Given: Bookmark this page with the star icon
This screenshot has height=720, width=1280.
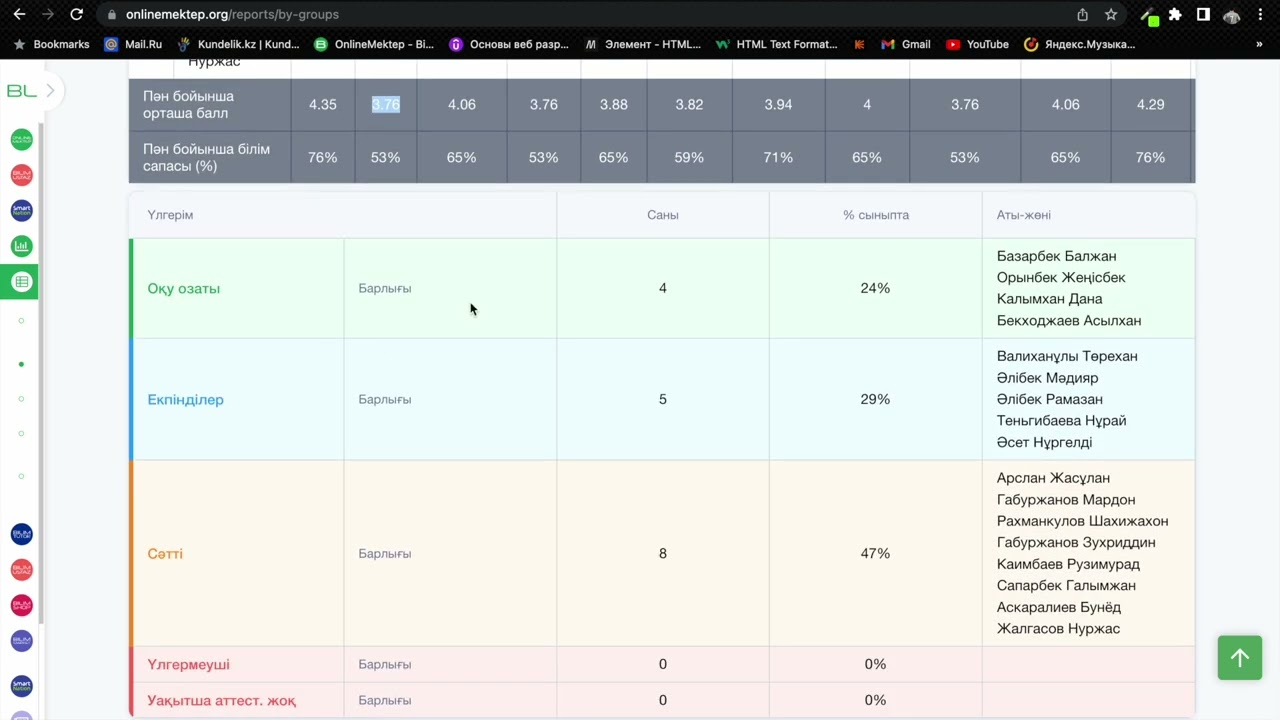Looking at the screenshot, I should click(1111, 15).
